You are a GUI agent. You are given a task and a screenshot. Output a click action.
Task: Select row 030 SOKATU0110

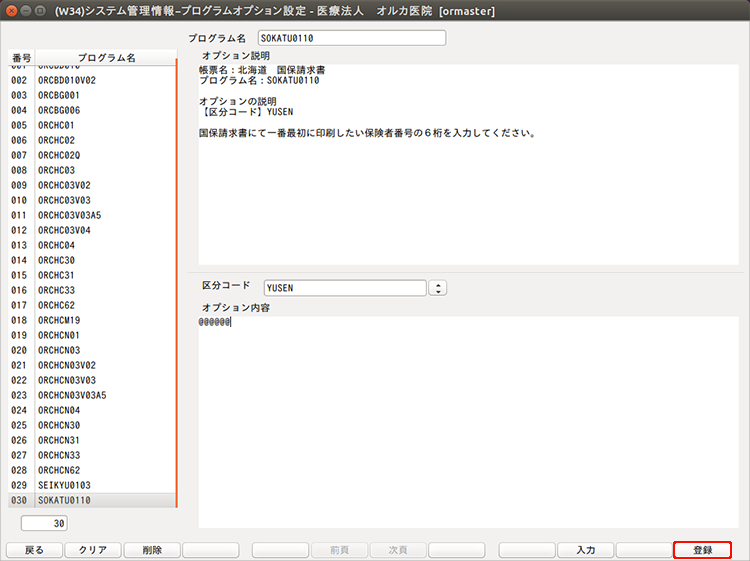point(92,500)
